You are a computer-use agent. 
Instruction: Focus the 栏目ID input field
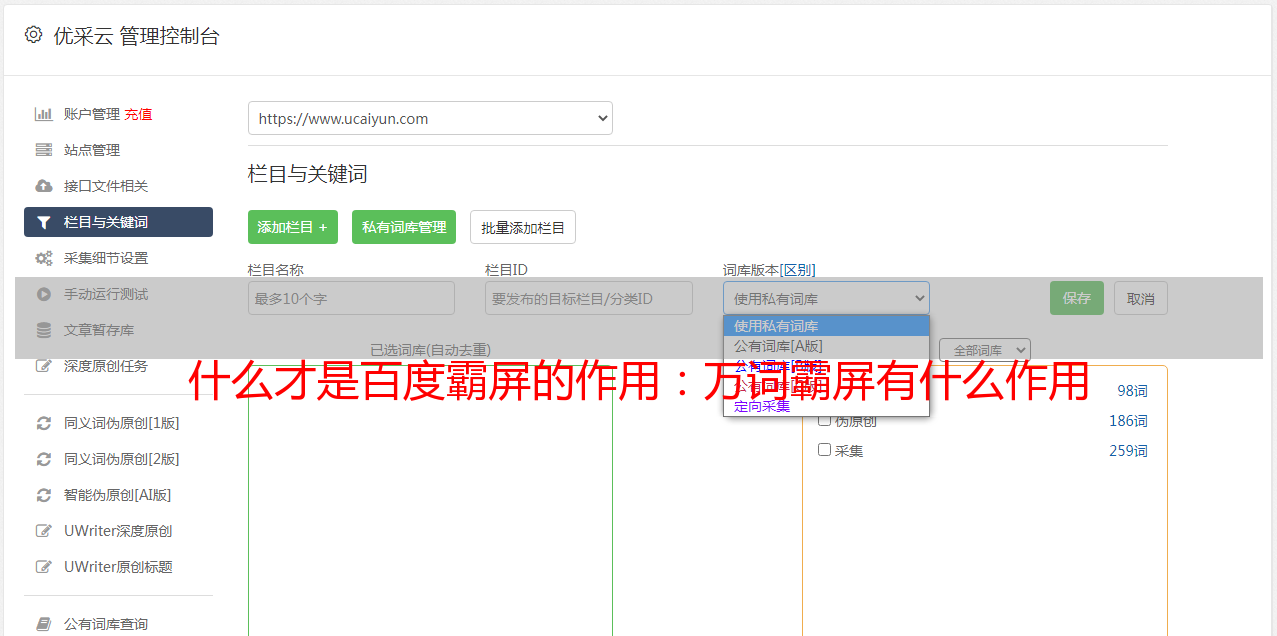[x=589, y=298]
